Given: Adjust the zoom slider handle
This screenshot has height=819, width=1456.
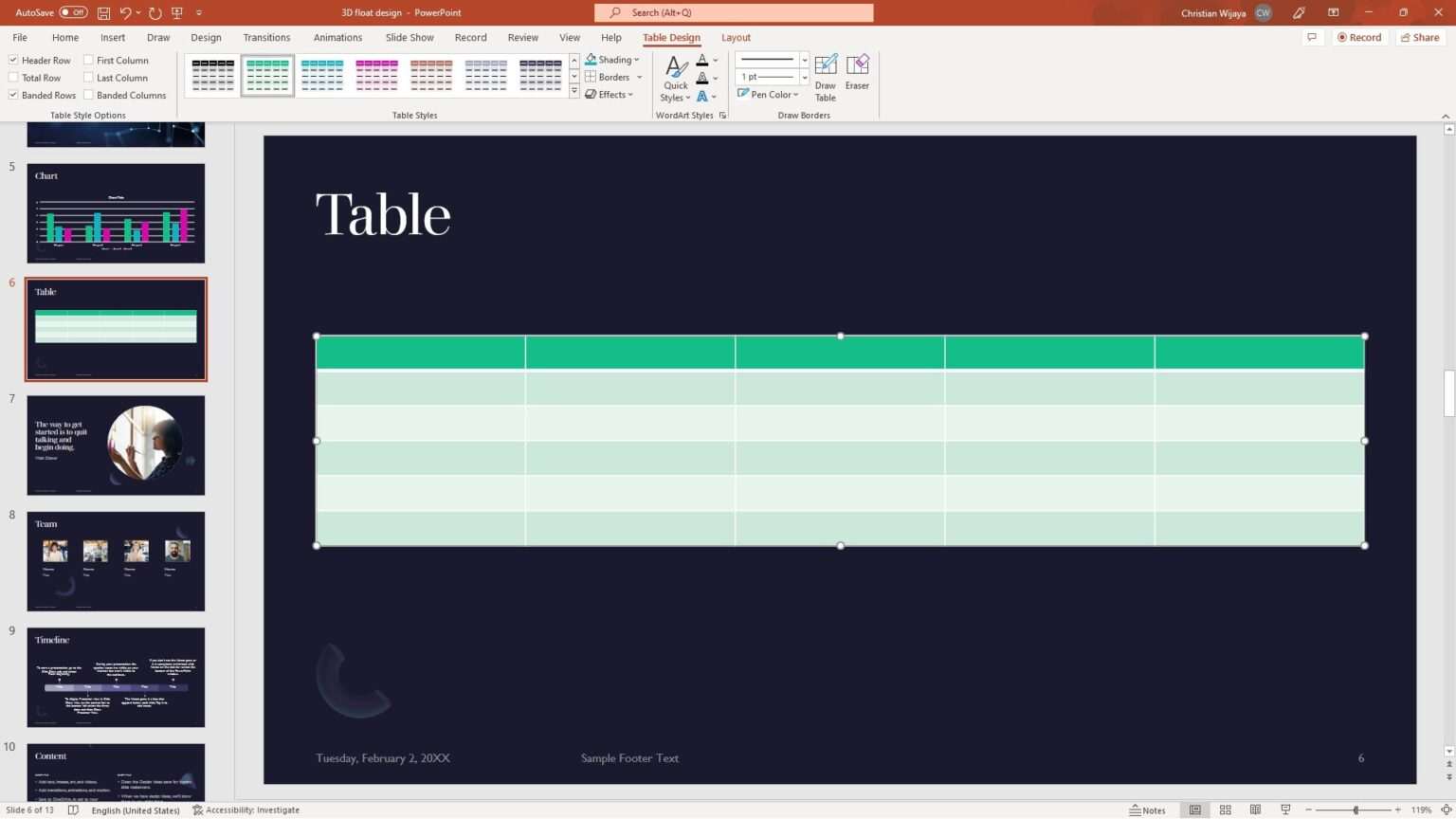Looking at the screenshot, I should click(1356, 810).
